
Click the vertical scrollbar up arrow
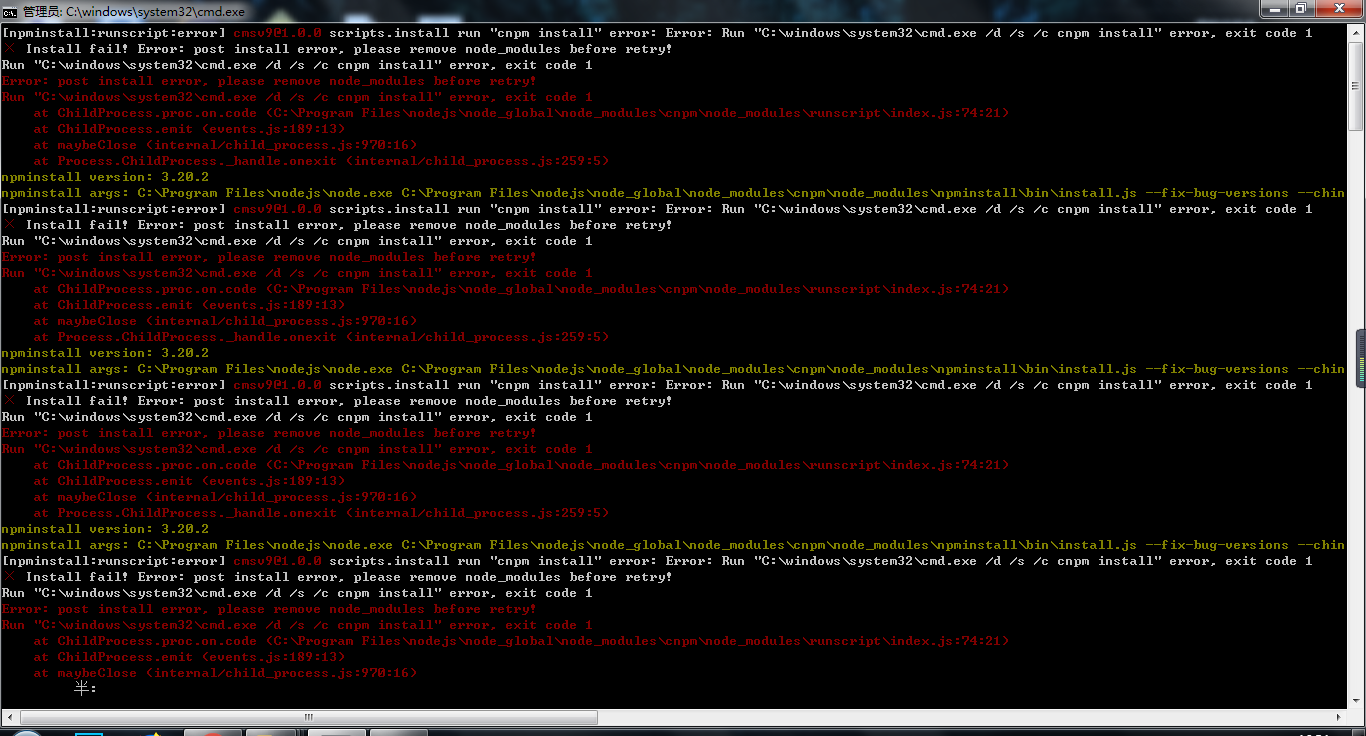click(x=1355, y=33)
